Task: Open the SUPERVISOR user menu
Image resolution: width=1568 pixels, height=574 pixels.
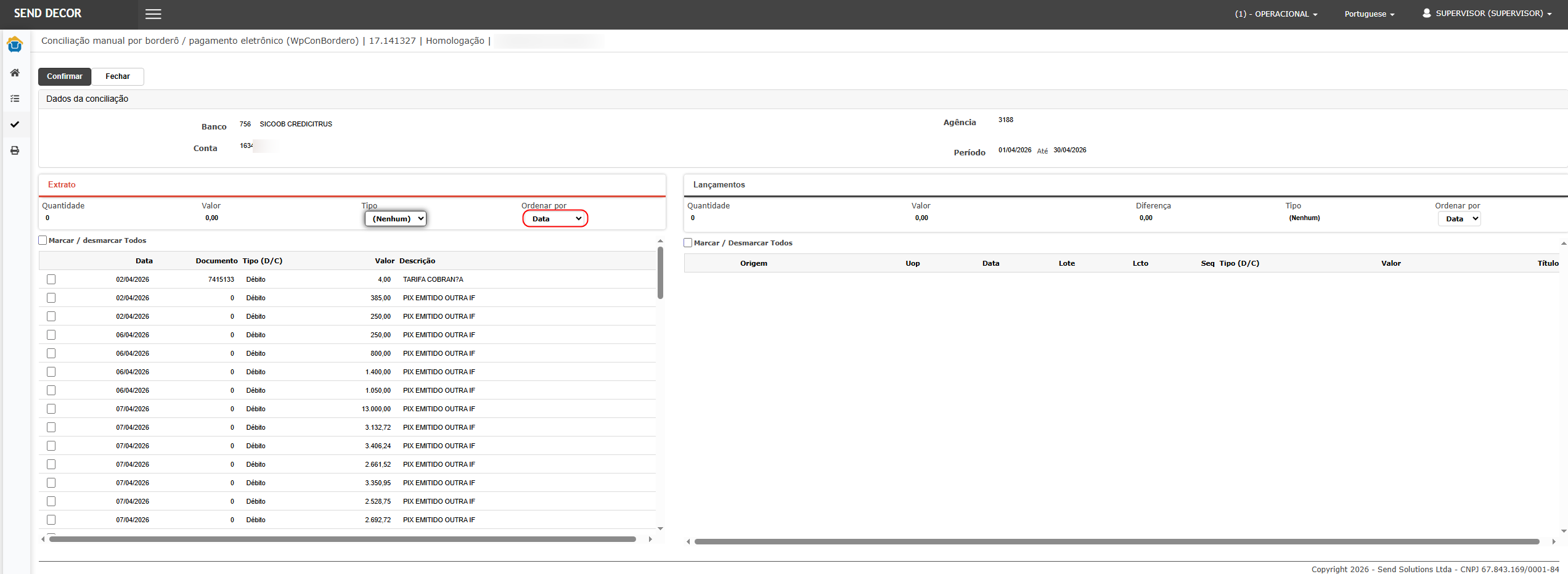Action: 1487,14
